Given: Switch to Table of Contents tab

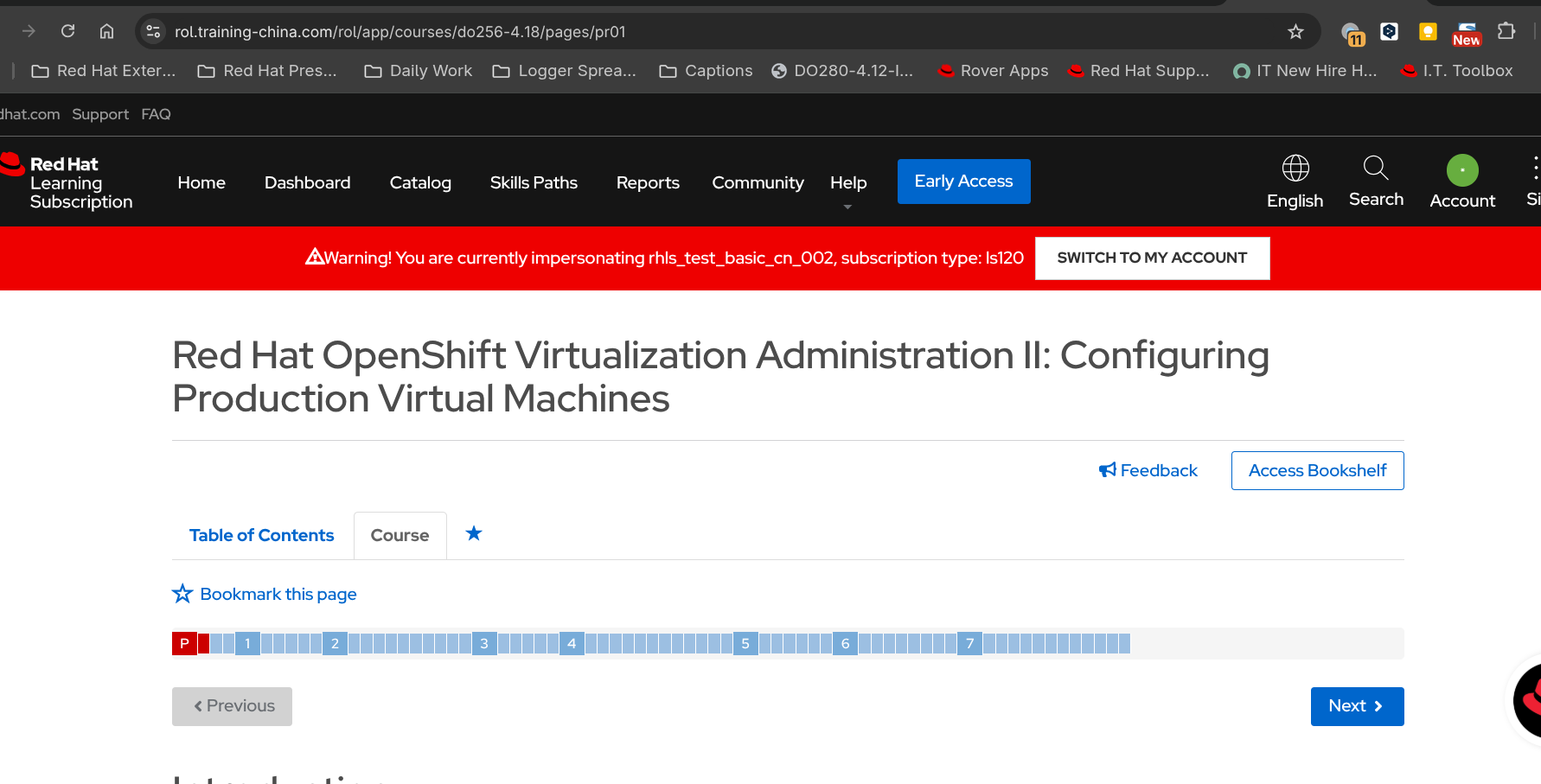Looking at the screenshot, I should point(261,535).
